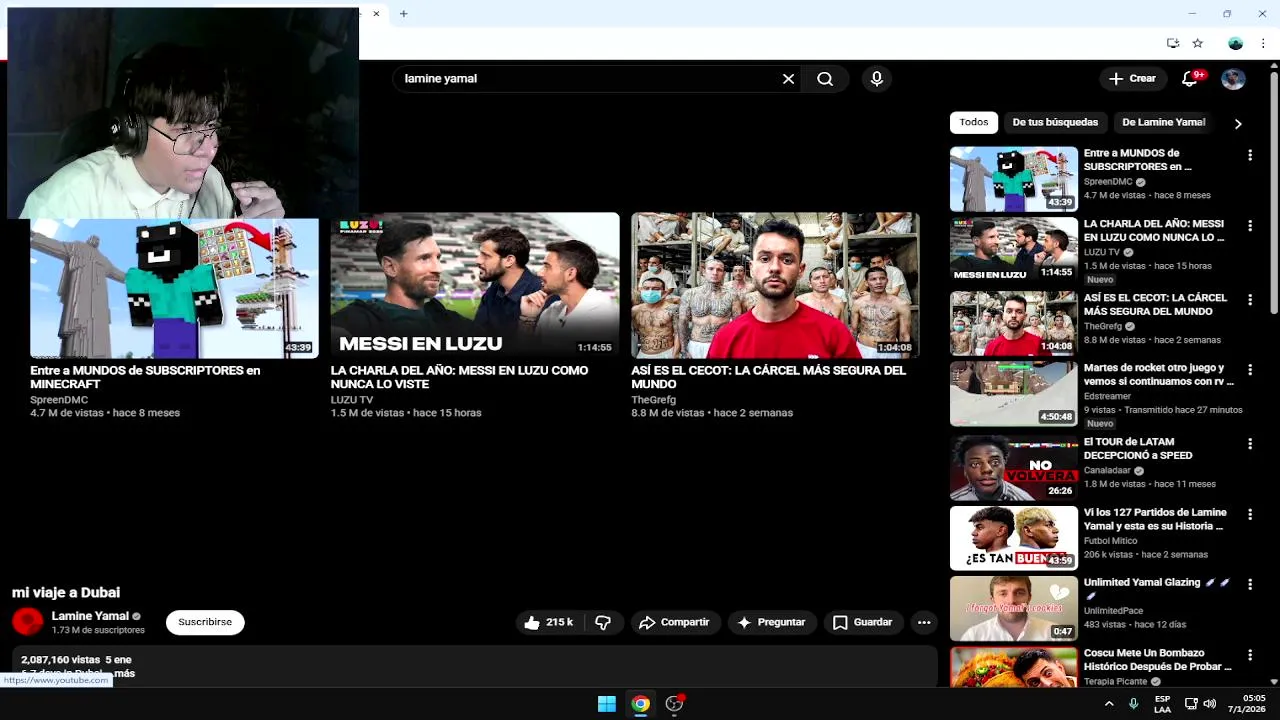The height and width of the screenshot is (720, 1280).
Task: Open options for Unlimited Yamal Glazing video
Action: coord(1249,584)
